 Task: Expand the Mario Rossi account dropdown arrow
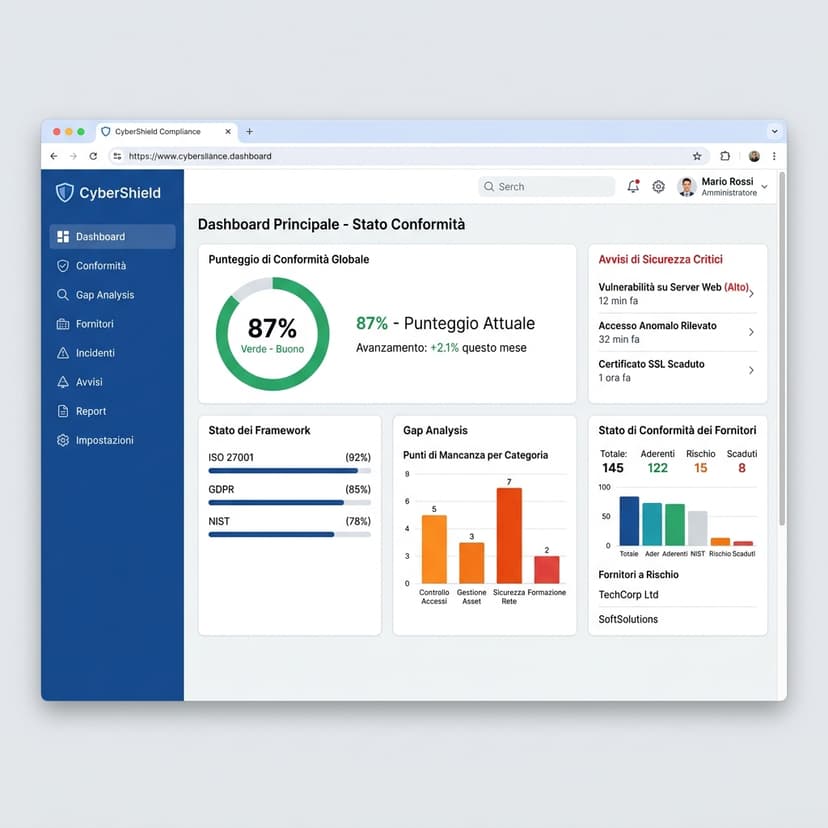pyautogui.click(x=764, y=187)
